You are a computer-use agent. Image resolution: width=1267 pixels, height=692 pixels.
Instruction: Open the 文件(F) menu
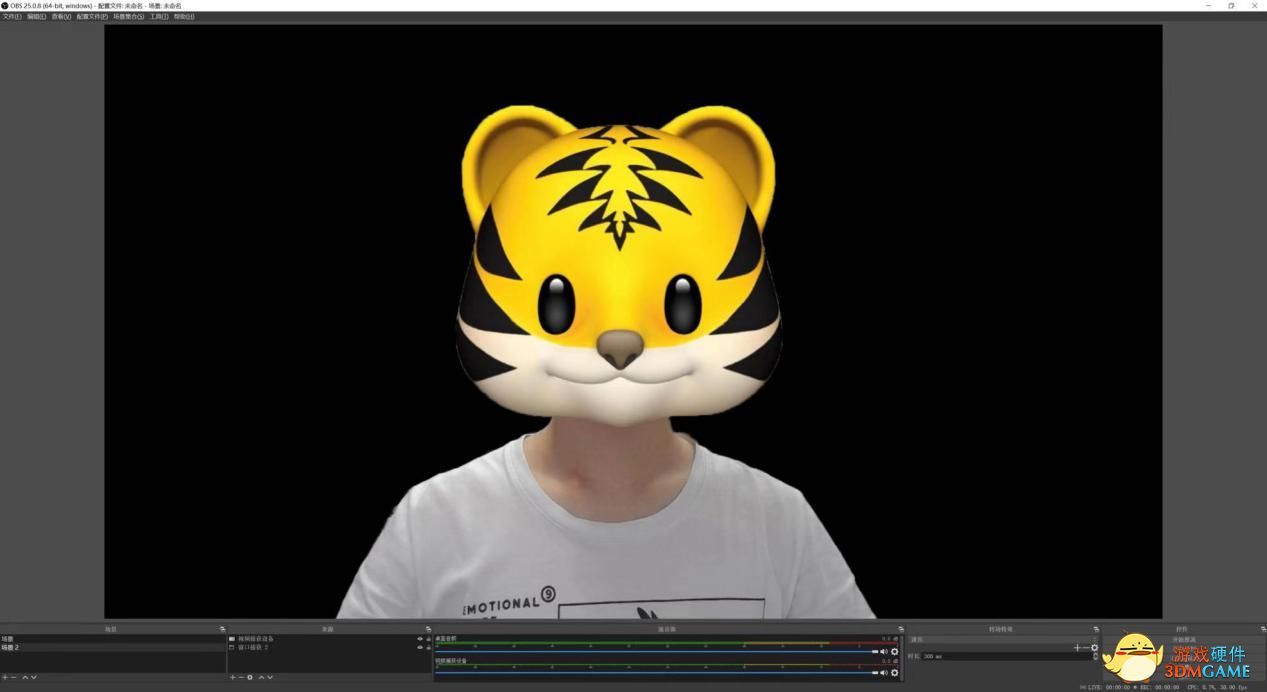pos(12,17)
